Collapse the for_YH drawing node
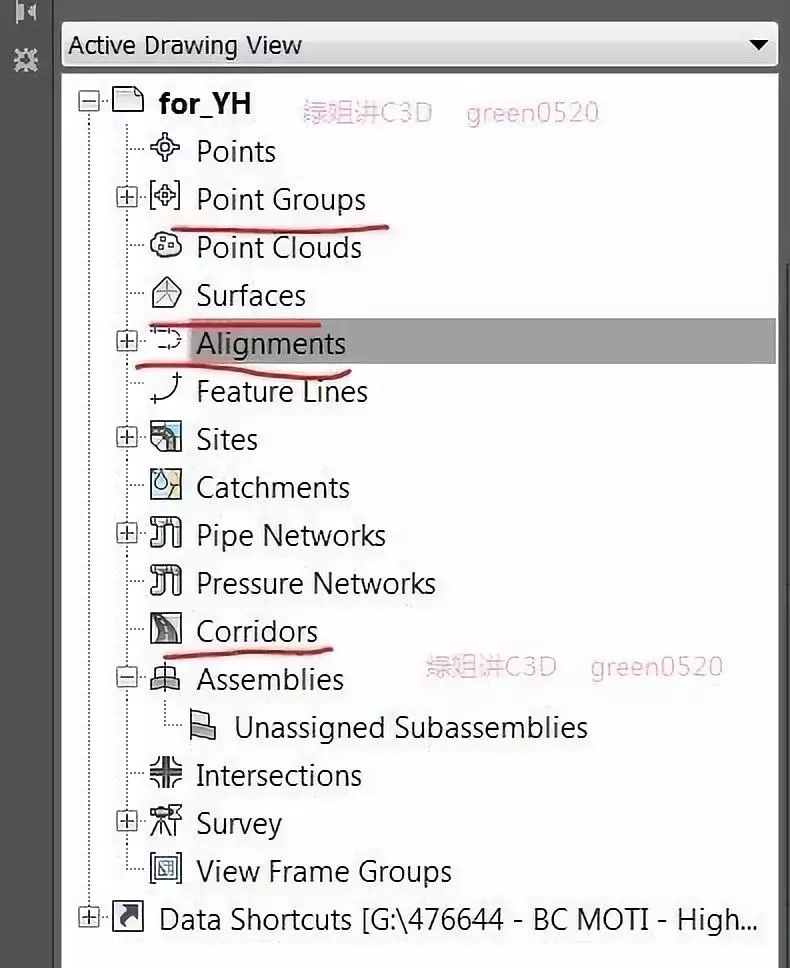 pyautogui.click(x=89, y=101)
